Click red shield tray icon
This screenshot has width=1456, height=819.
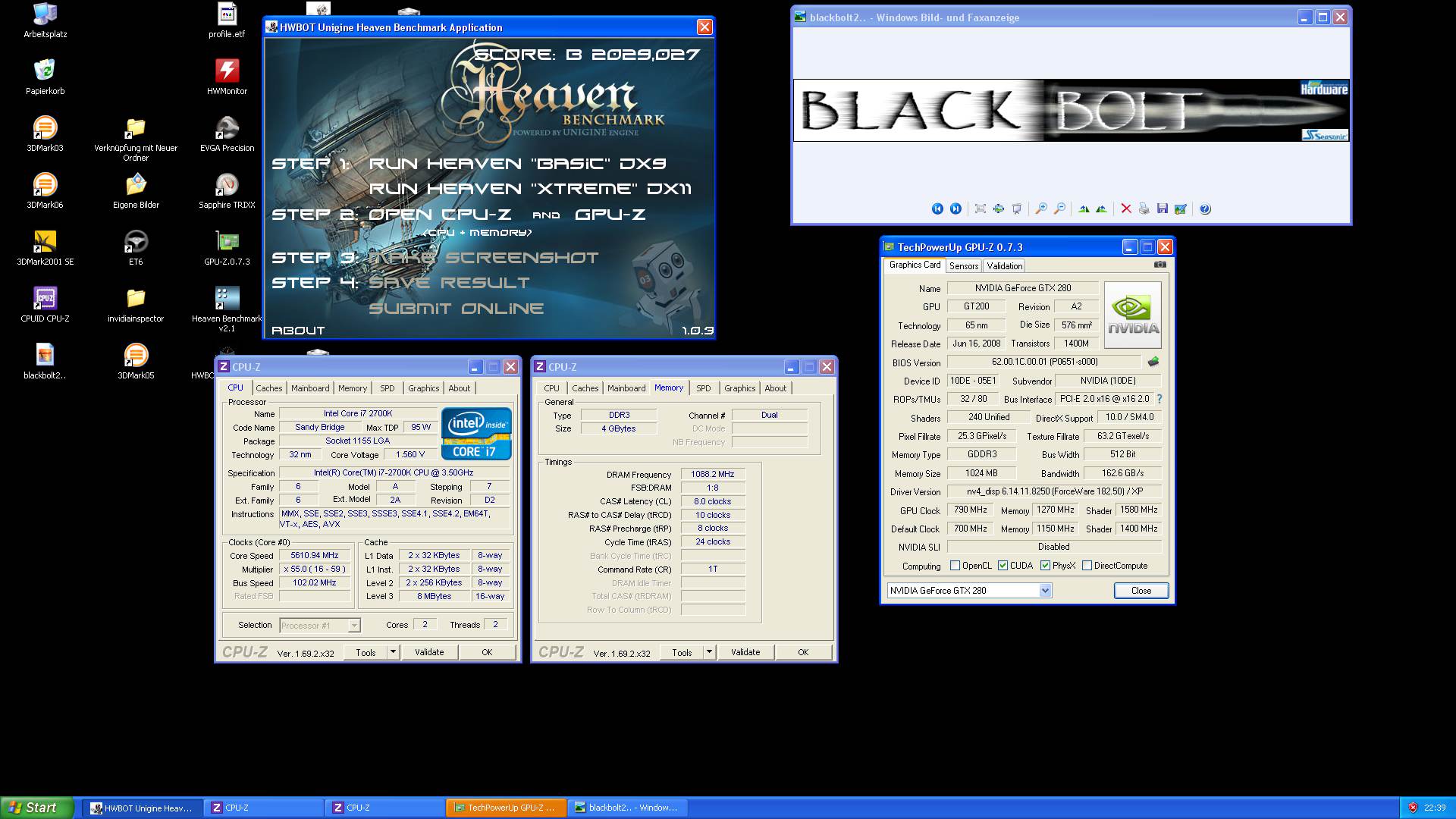pyautogui.click(x=1413, y=808)
